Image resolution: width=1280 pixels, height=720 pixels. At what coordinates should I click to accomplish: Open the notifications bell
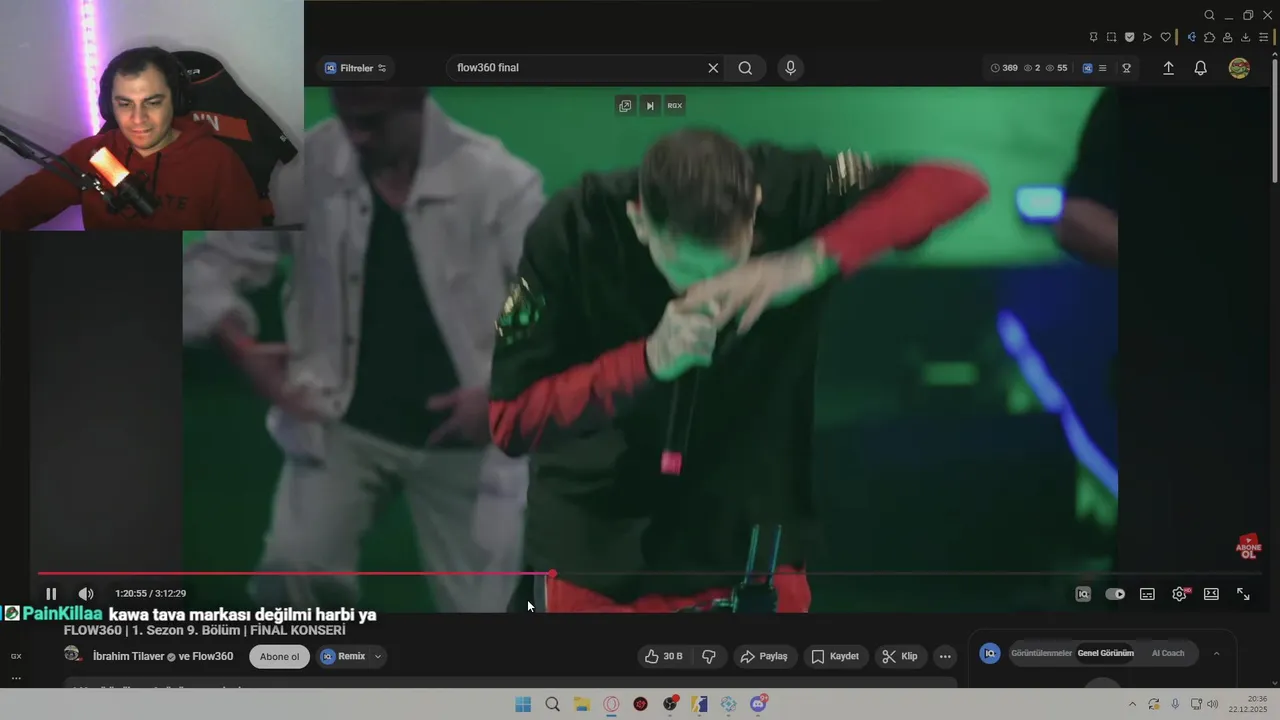click(x=1200, y=68)
